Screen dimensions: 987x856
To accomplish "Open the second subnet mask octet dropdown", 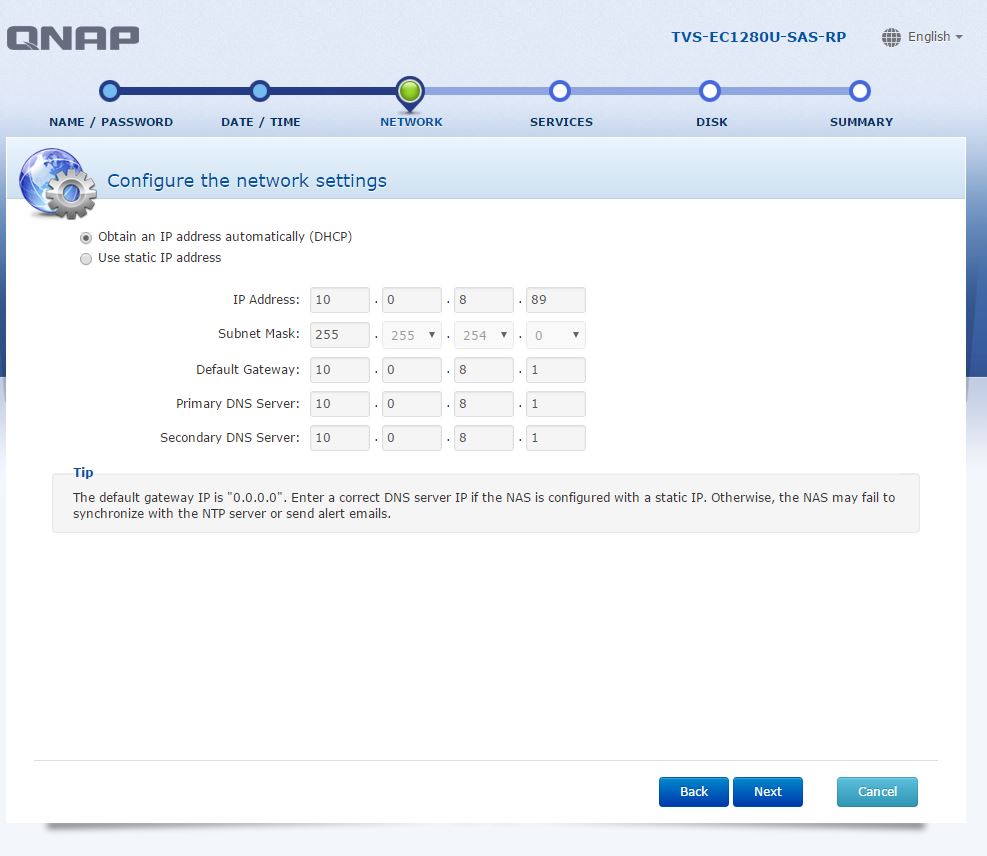I will (x=412, y=335).
